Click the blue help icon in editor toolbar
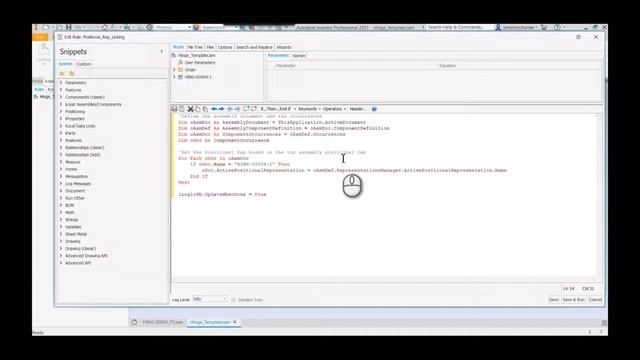 [x=374, y=109]
